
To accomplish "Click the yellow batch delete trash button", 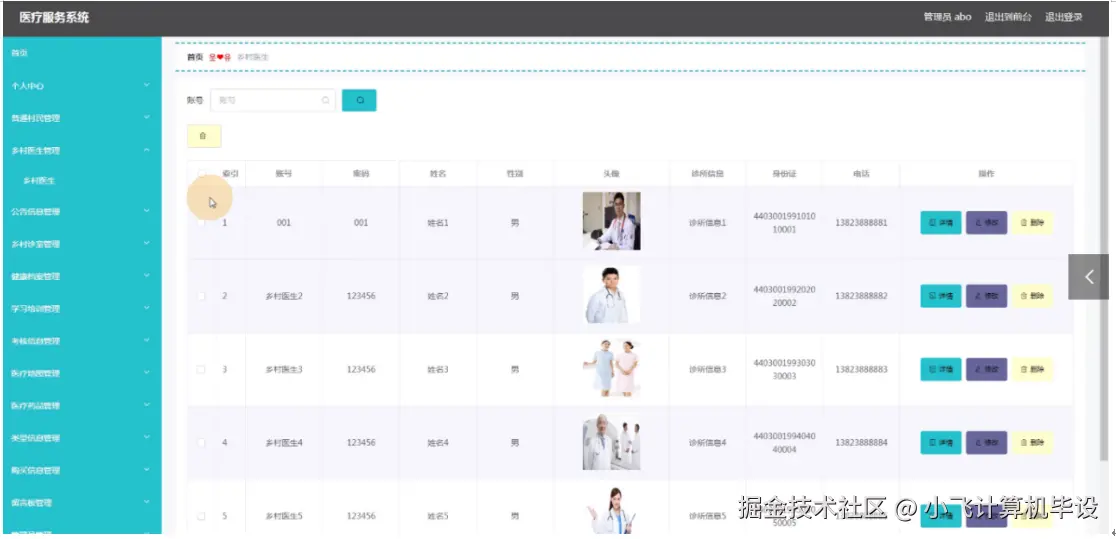I will click(x=204, y=136).
